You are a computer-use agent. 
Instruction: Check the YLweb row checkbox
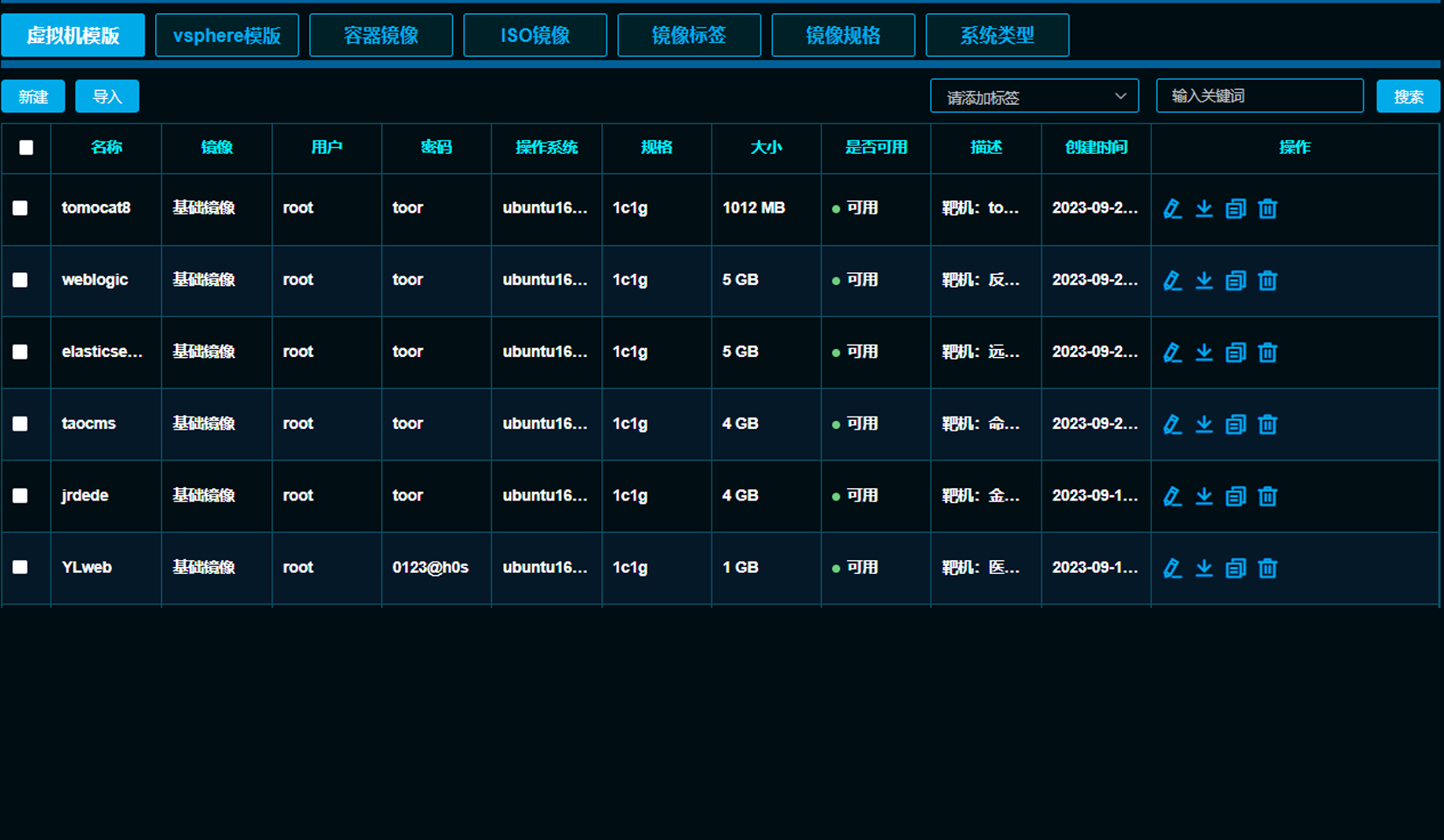point(20,567)
